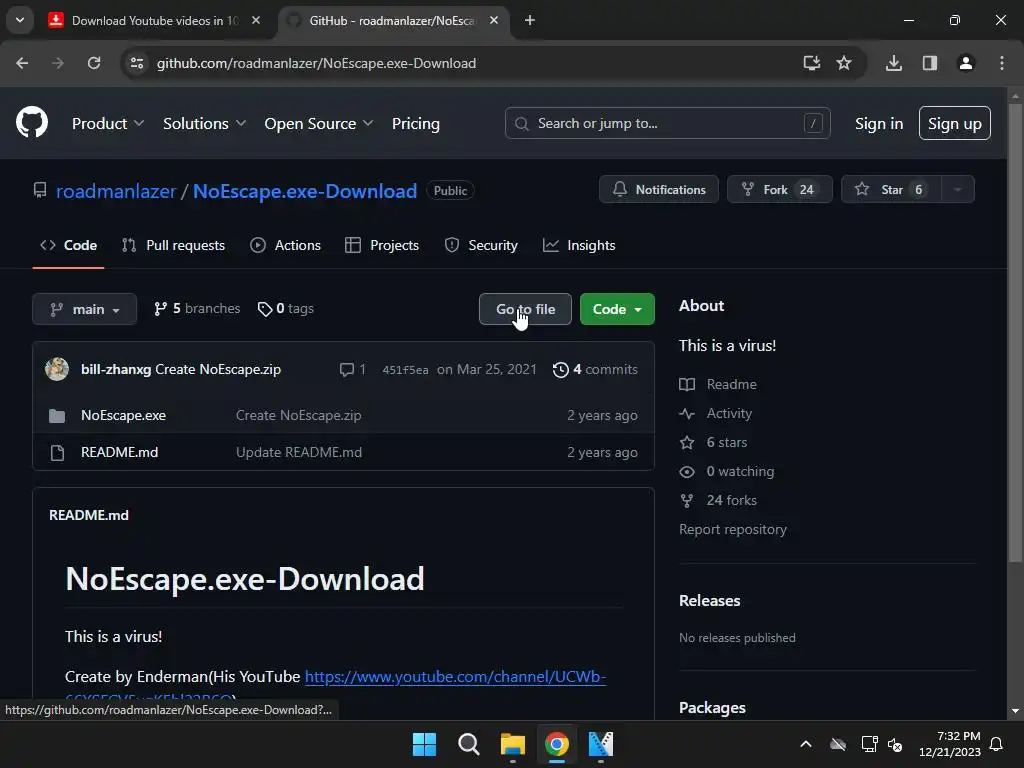Screen dimensions: 1024x768
Task: Open the NoEscape.exe folder
Action: pos(123,415)
